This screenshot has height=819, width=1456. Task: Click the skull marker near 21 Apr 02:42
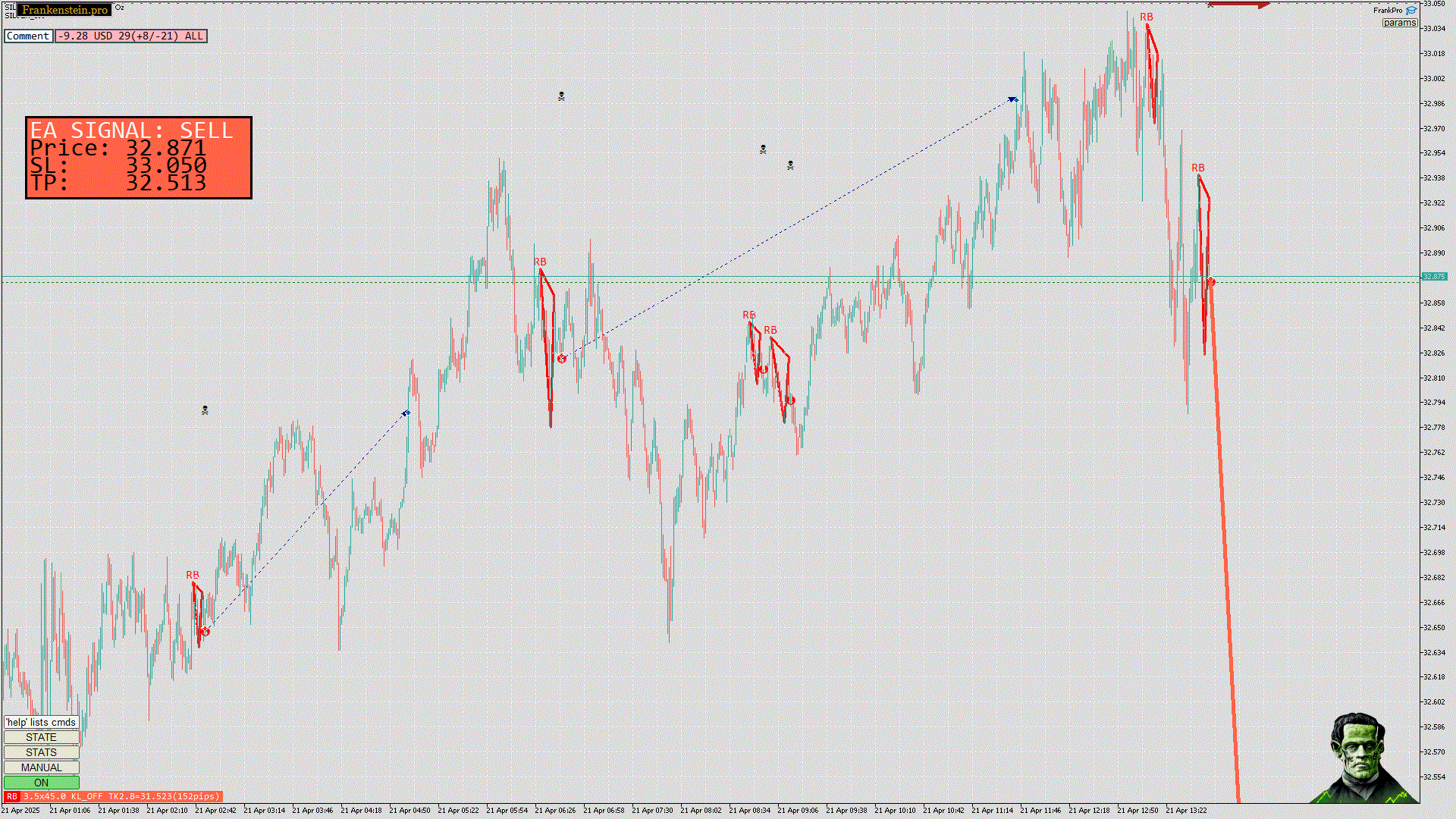[x=205, y=410]
